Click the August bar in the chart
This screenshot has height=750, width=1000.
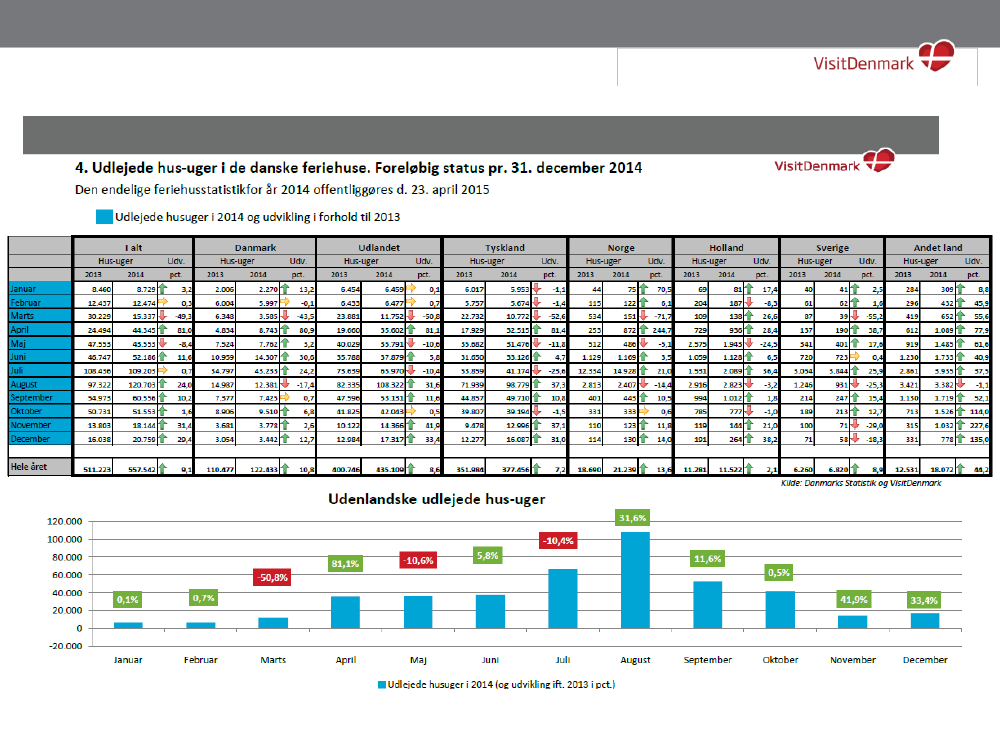click(635, 580)
